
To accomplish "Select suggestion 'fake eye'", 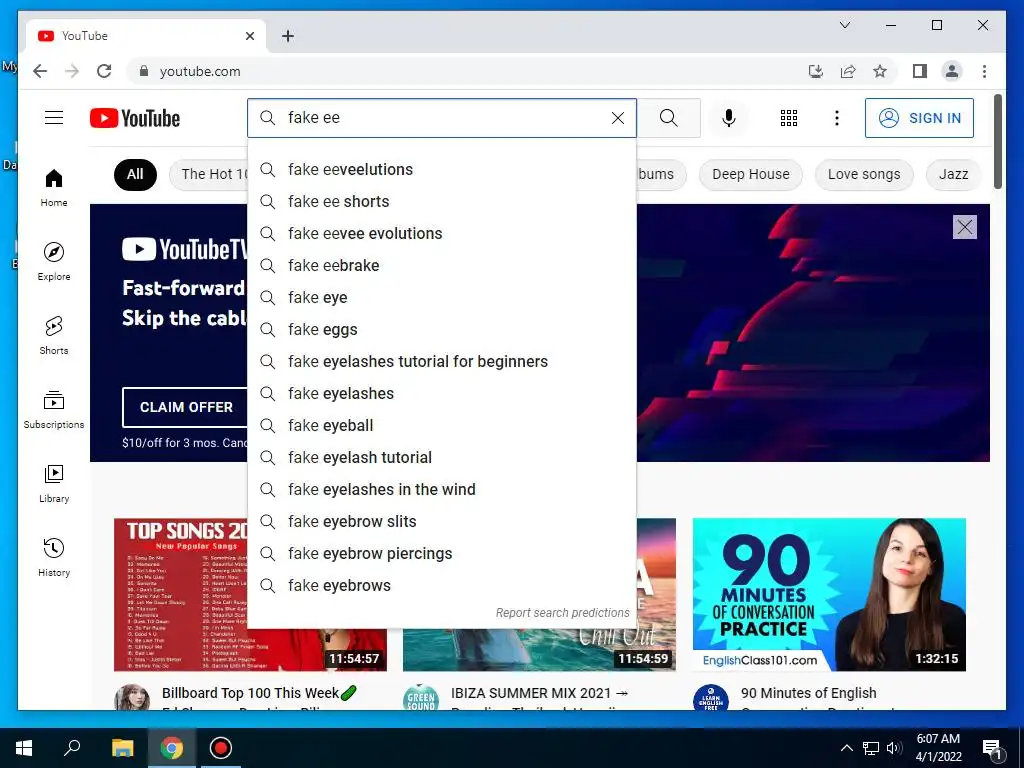I will point(441,297).
